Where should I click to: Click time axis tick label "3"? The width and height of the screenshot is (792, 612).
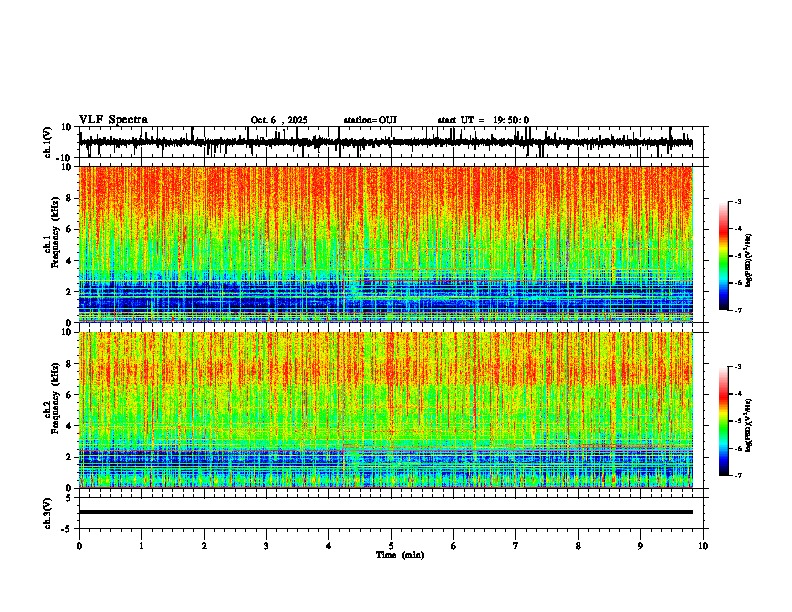[266, 546]
